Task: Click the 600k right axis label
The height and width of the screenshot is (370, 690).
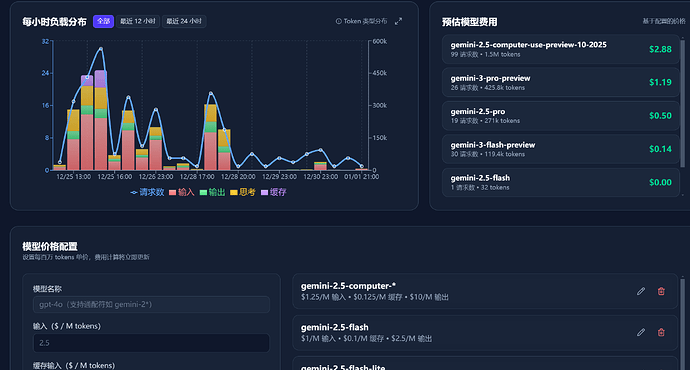Action: coord(380,41)
